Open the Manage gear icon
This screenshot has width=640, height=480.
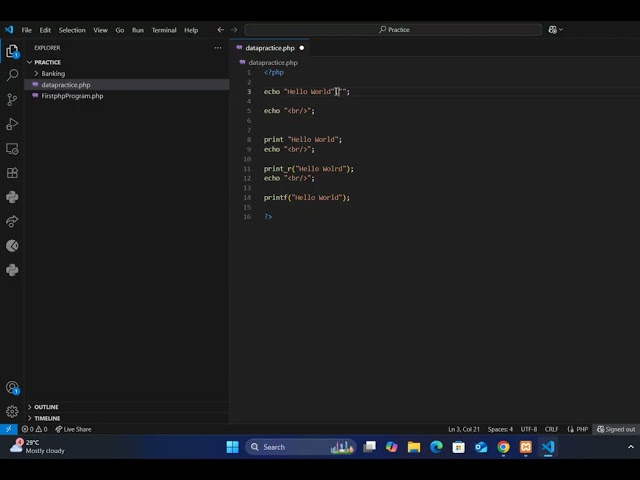(x=12, y=411)
